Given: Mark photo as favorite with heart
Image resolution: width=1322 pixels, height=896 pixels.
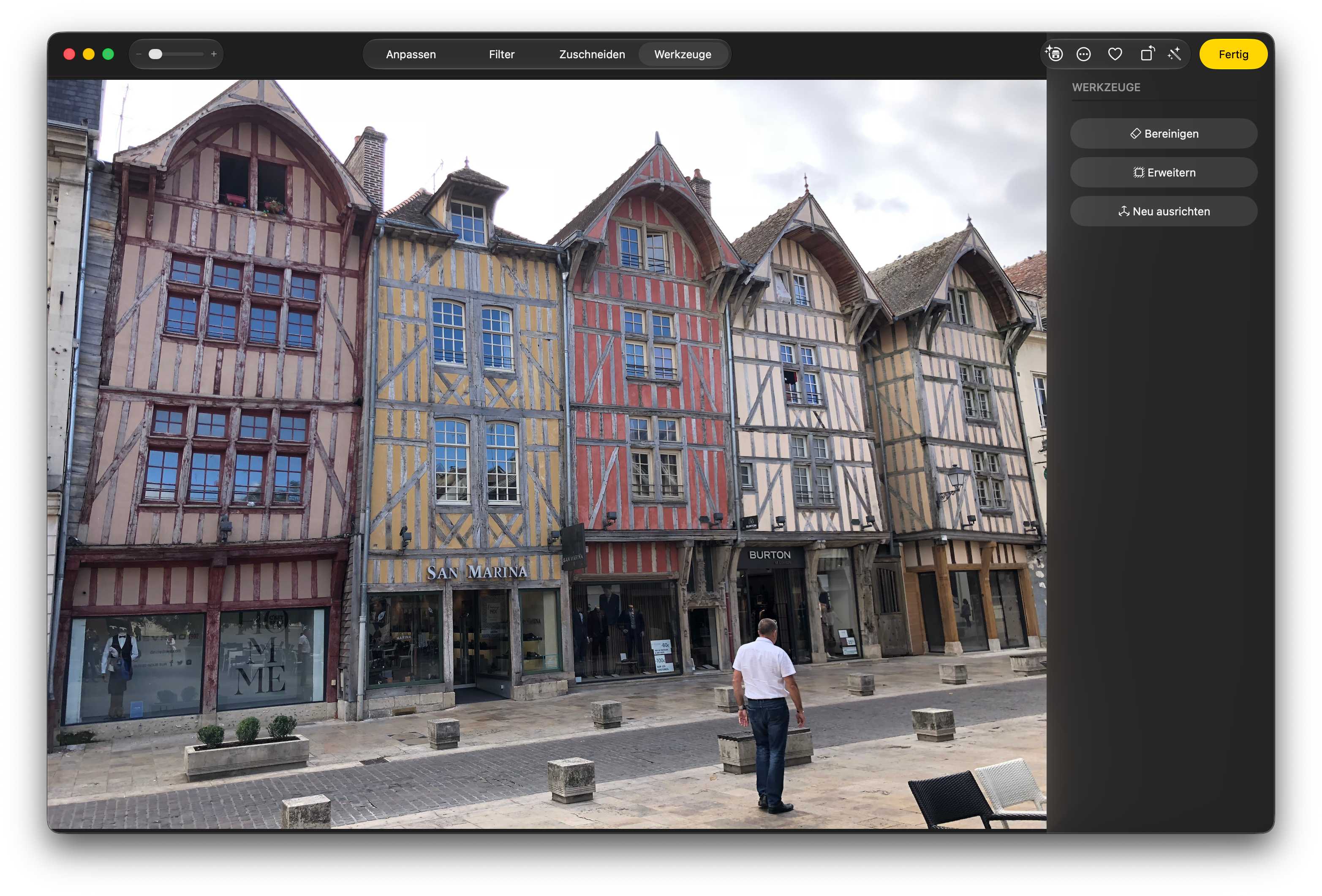Looking at the screenshot, I should 1115,54.
